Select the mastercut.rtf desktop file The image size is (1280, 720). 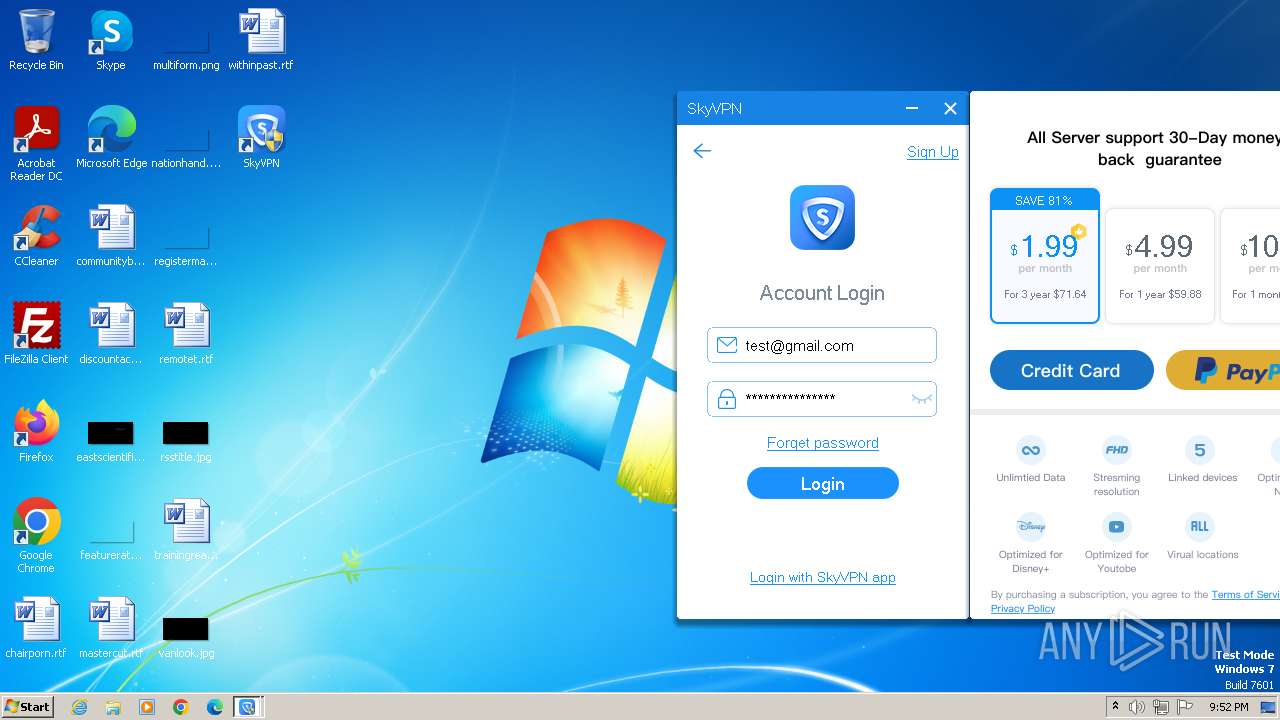pyautogui.click(x=111, y=628)
